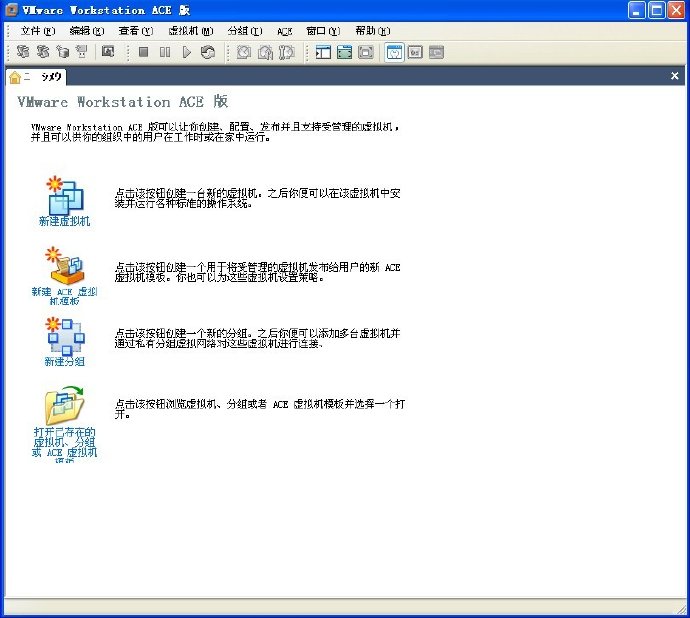Maximize the VMware Workstation window
690x618 pixels.
tap(657, 10)
